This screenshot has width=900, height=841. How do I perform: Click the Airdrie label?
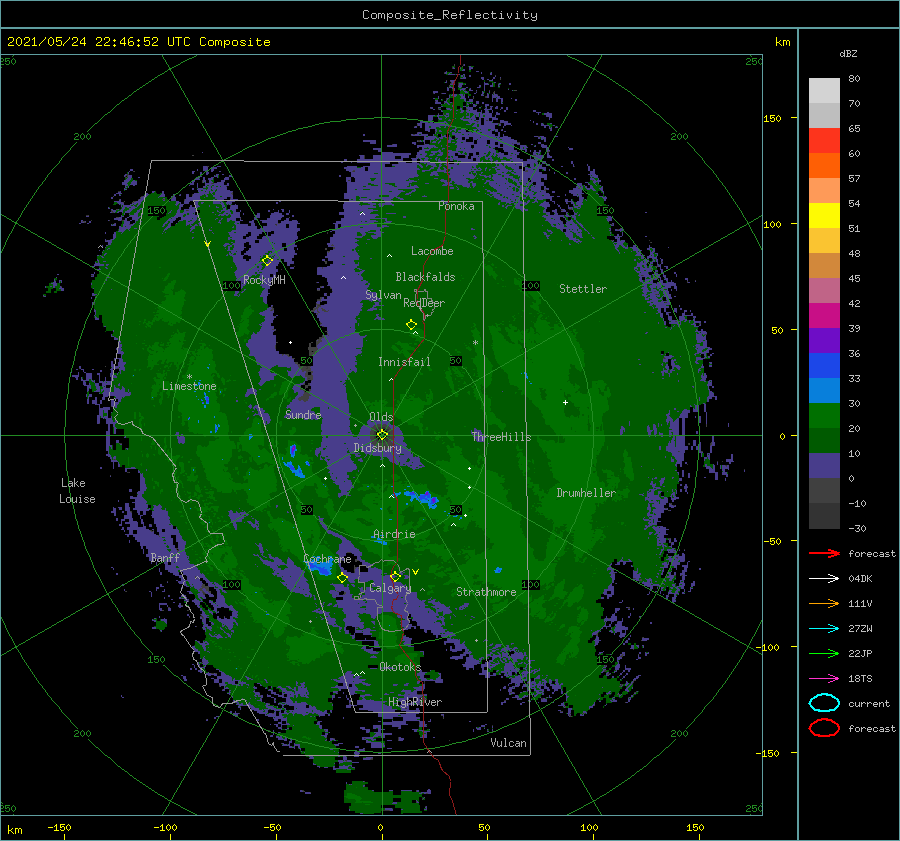394,534
